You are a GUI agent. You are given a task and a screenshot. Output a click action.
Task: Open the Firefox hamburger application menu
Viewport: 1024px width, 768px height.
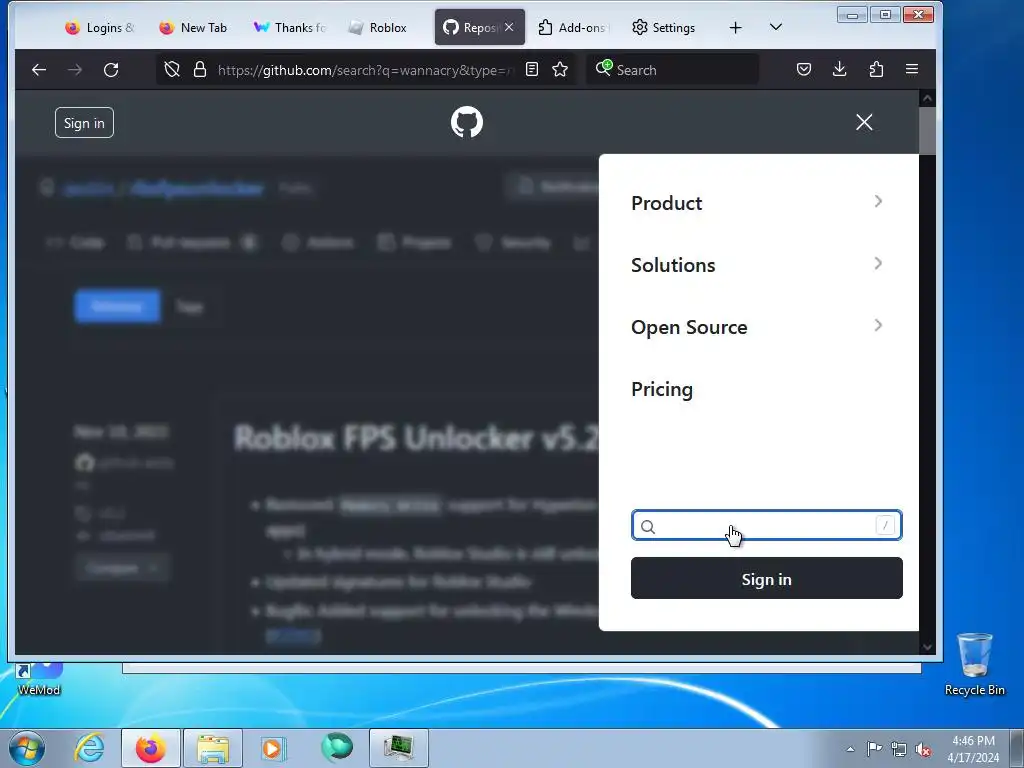point(912,69)
